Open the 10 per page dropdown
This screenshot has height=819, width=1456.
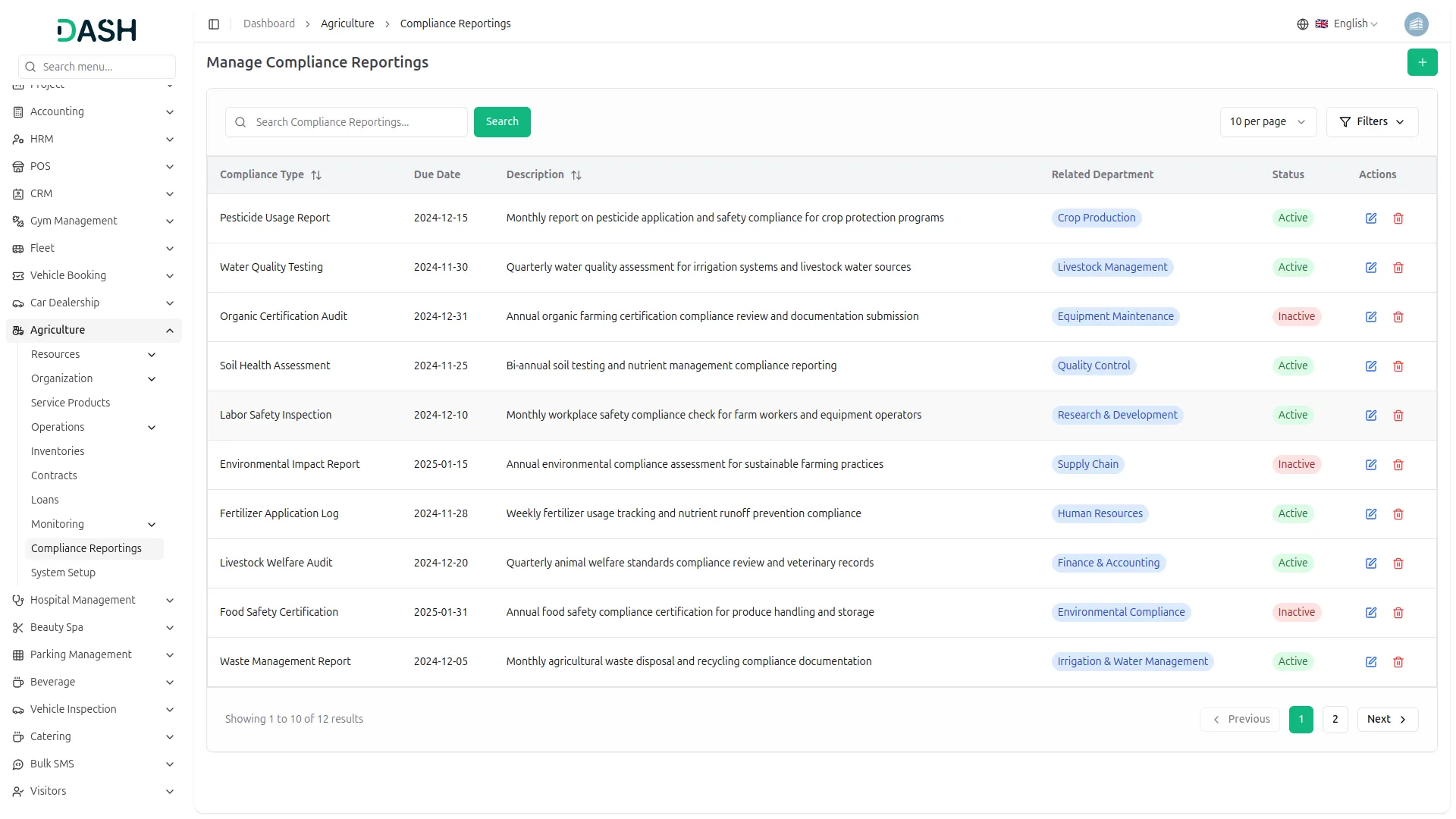[1267, 122]
